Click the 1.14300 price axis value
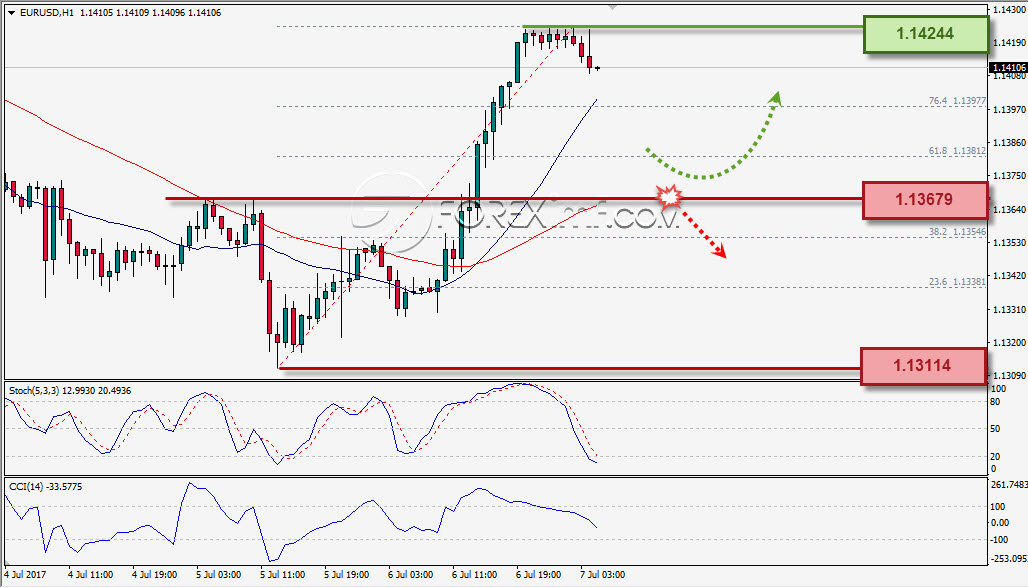The width and height of the screenshot is (1028, 588). (1009, 10)
